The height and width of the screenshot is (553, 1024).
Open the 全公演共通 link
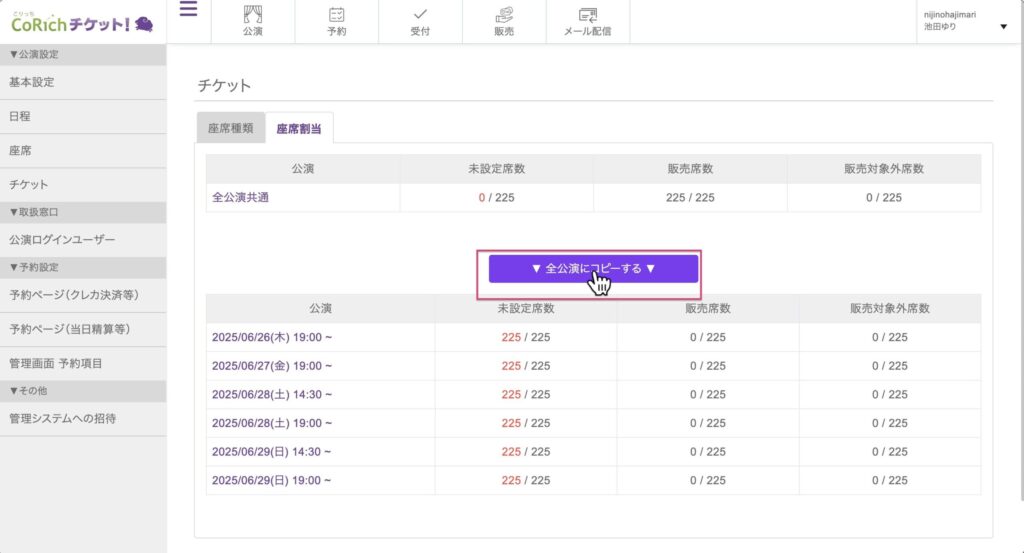tap(240, 197)
